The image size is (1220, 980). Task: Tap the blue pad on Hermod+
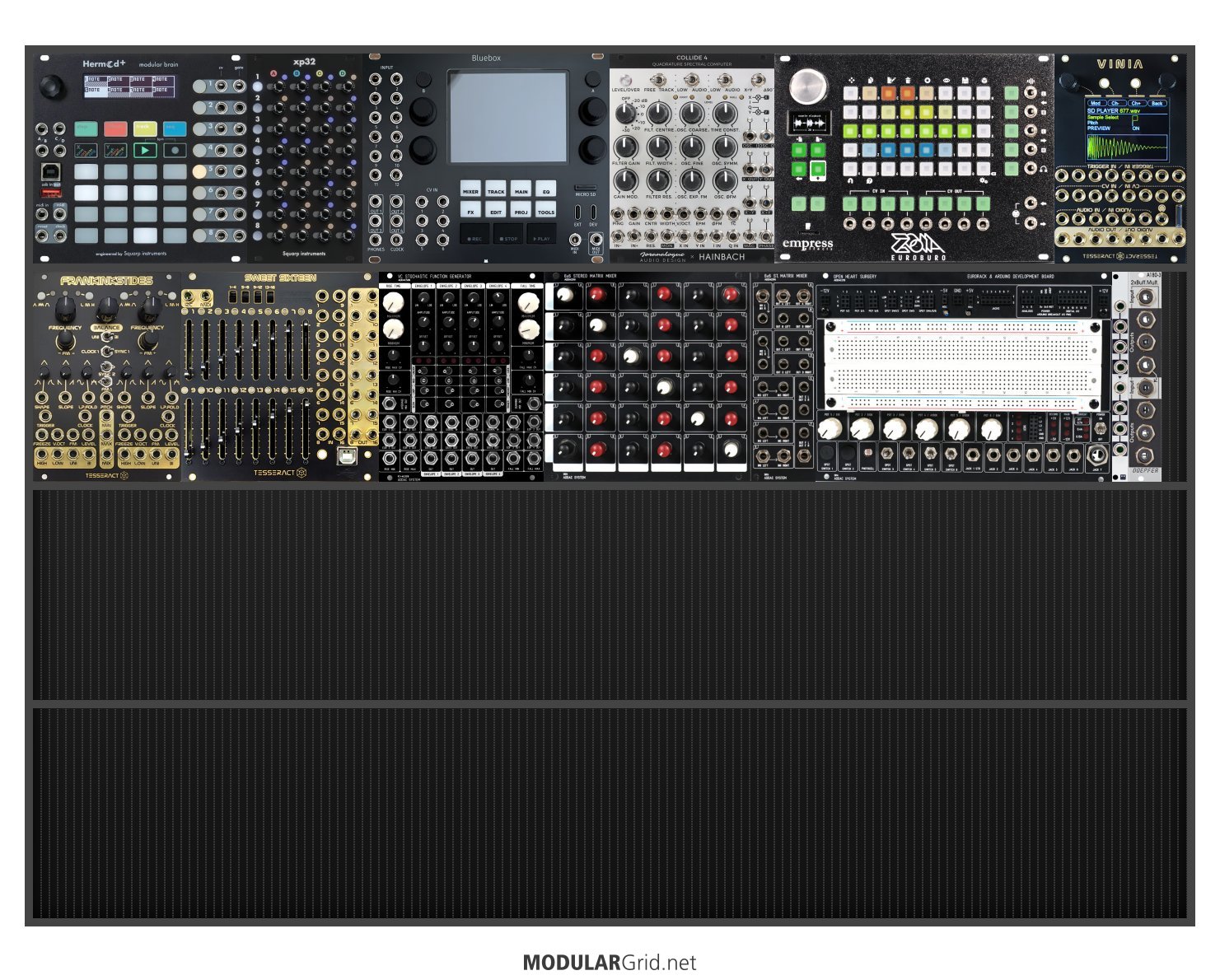(175, 128)
